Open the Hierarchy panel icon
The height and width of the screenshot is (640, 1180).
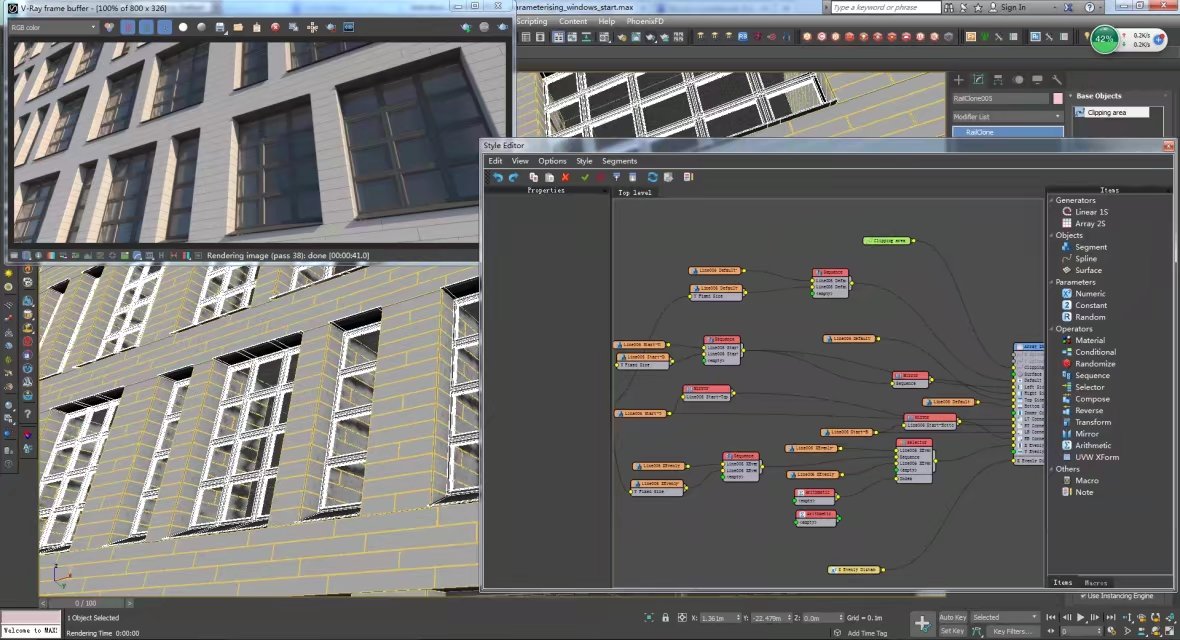click(x=998, y=79)
